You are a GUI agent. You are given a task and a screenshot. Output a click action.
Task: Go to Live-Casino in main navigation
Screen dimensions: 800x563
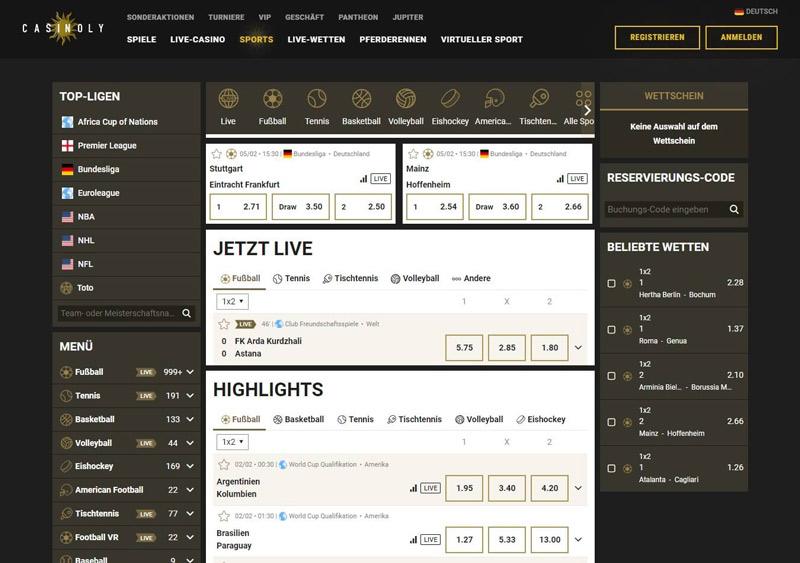click(x=197, y=39)
